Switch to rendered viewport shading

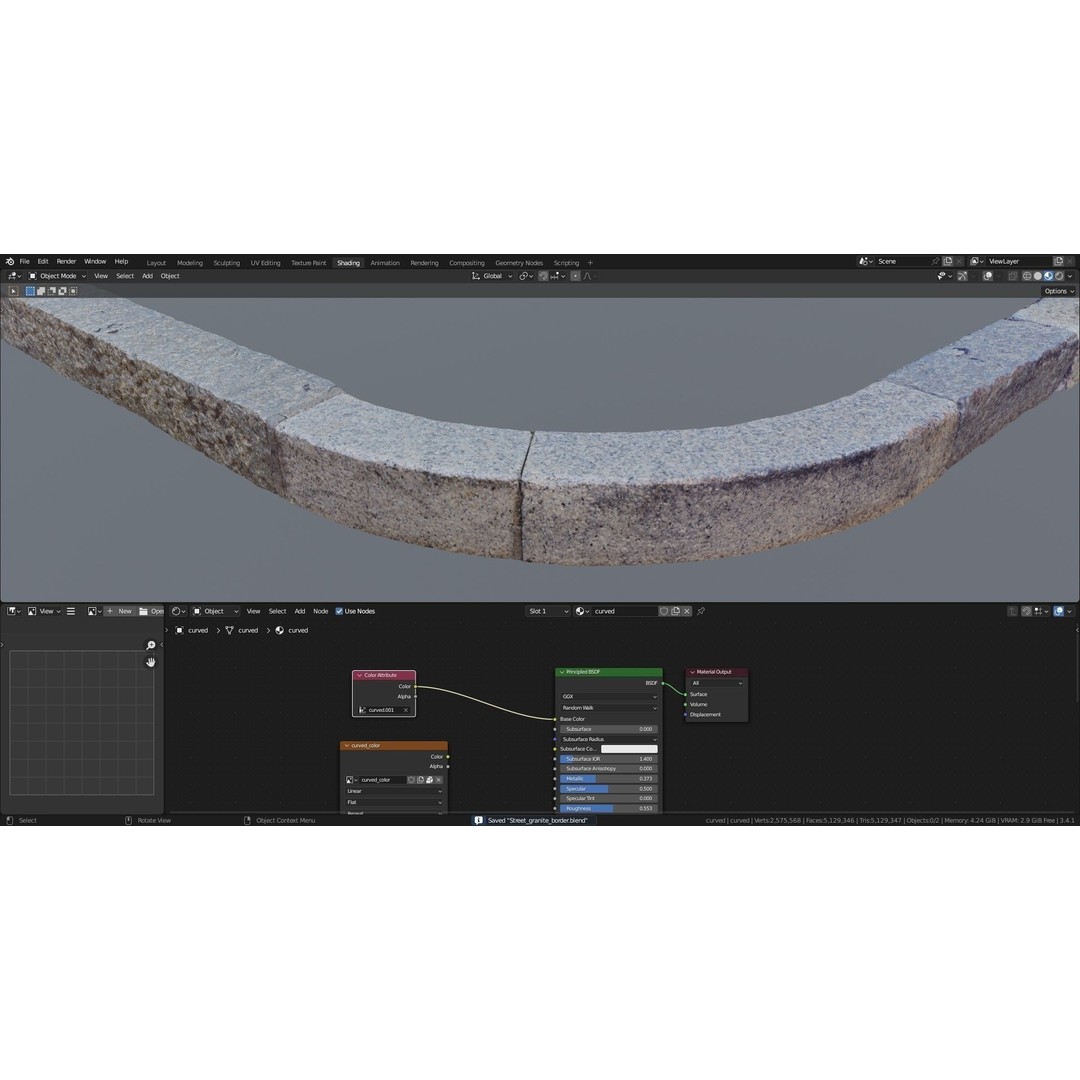(1059, 276)
